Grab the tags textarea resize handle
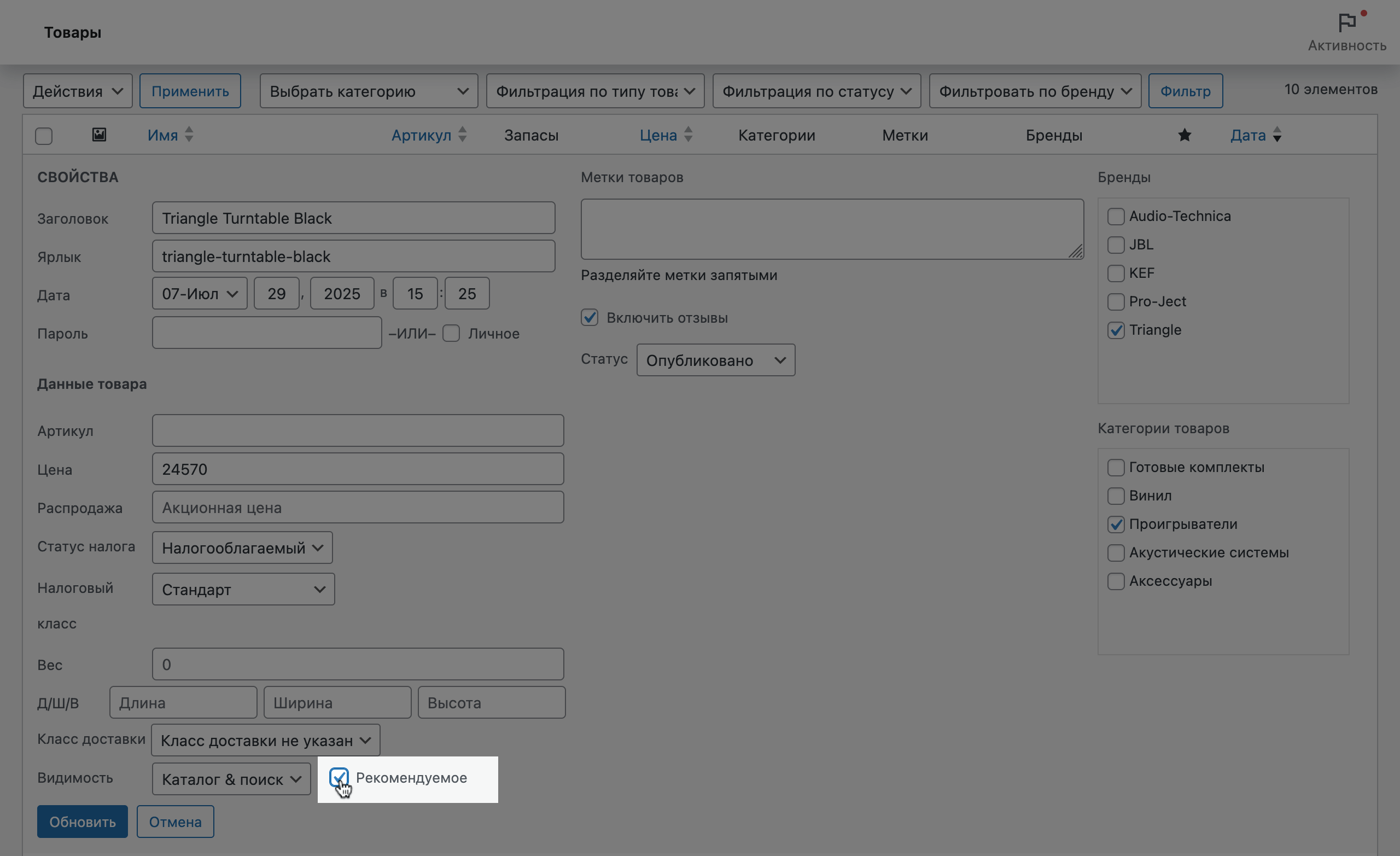 pos(1075,251)
